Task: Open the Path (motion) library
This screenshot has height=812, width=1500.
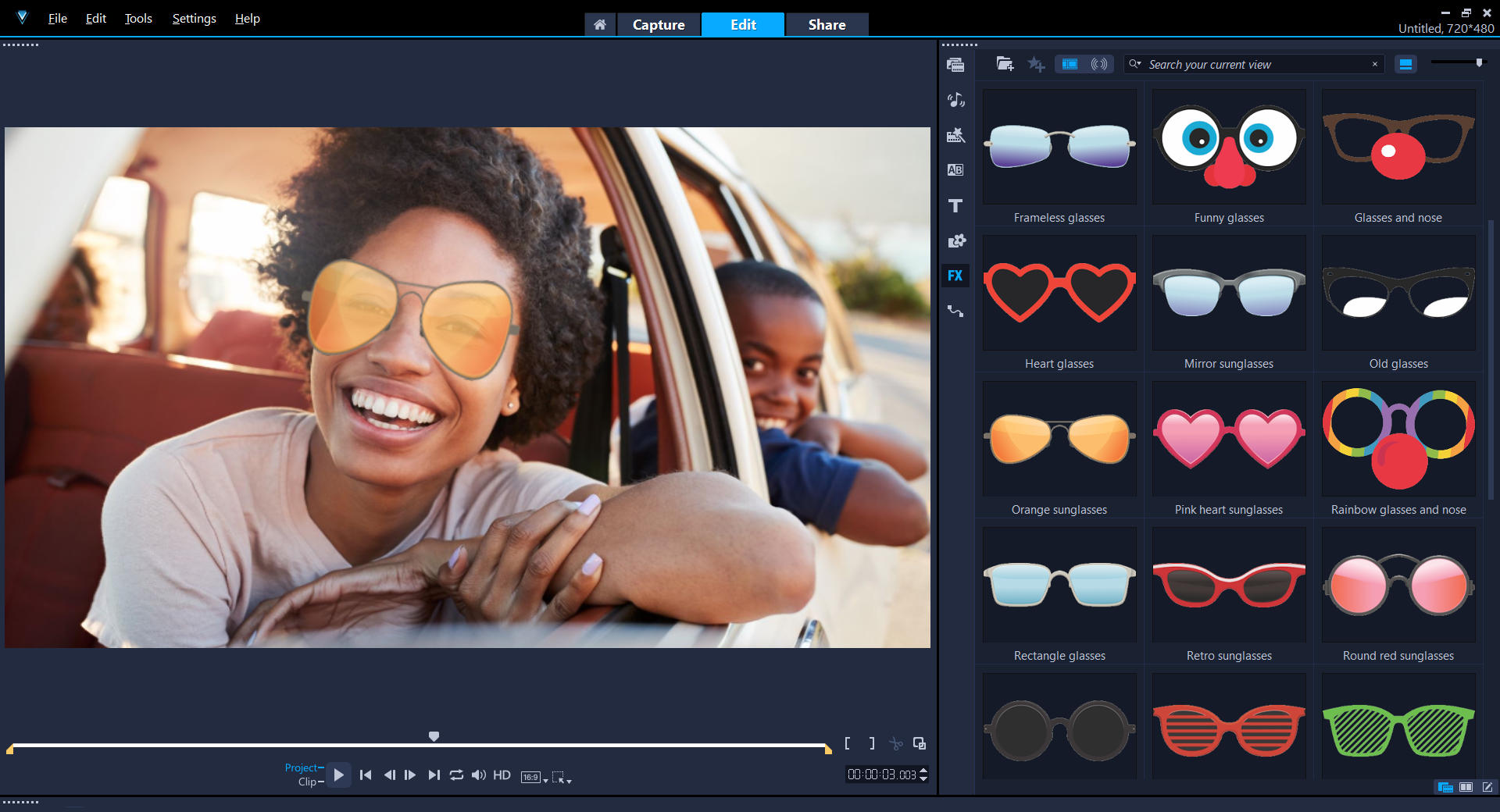Action: click(x=955, y=312)
